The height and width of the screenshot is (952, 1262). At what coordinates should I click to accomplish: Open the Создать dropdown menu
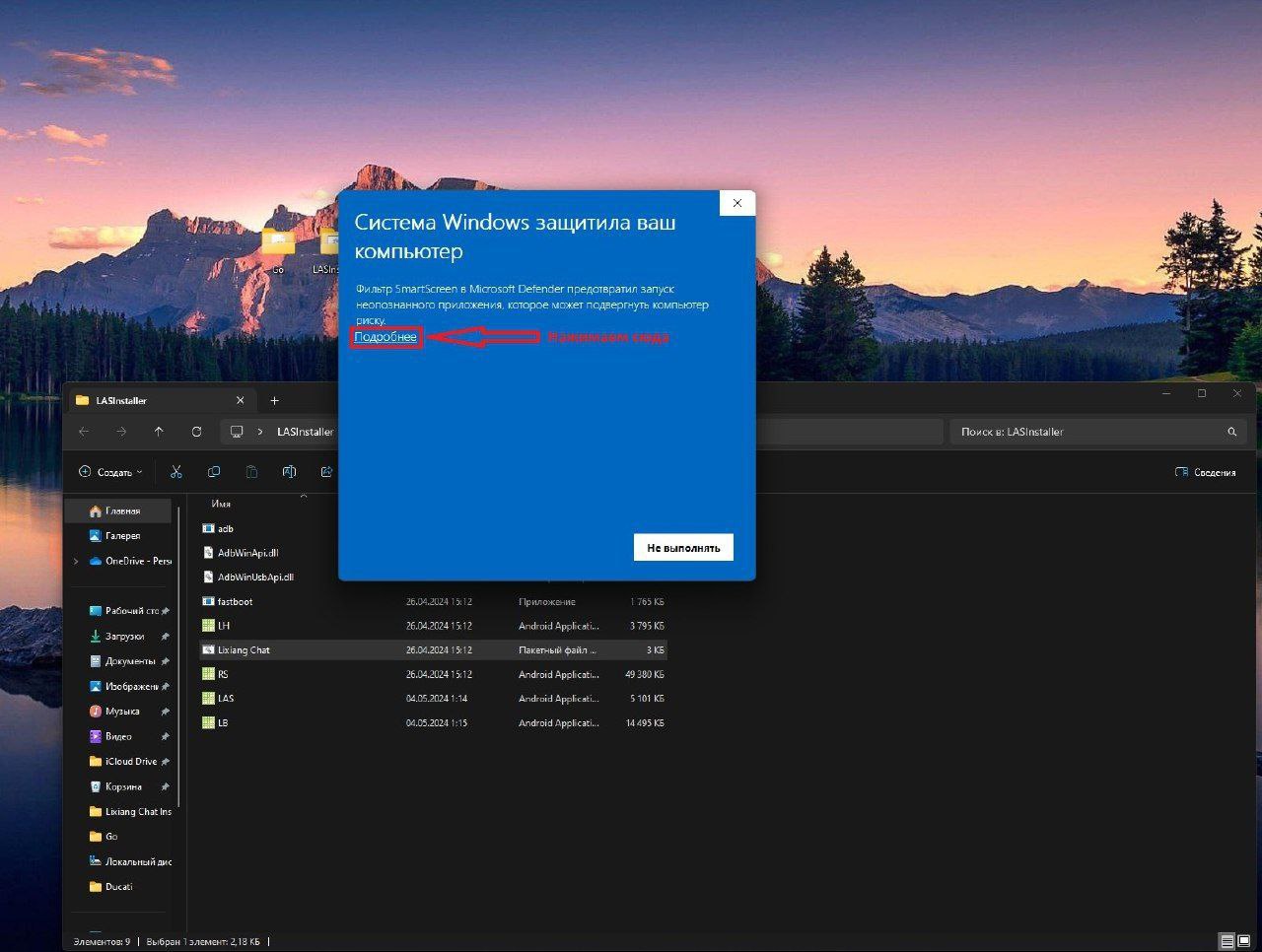pyautogui.click(x=110, y=472)
